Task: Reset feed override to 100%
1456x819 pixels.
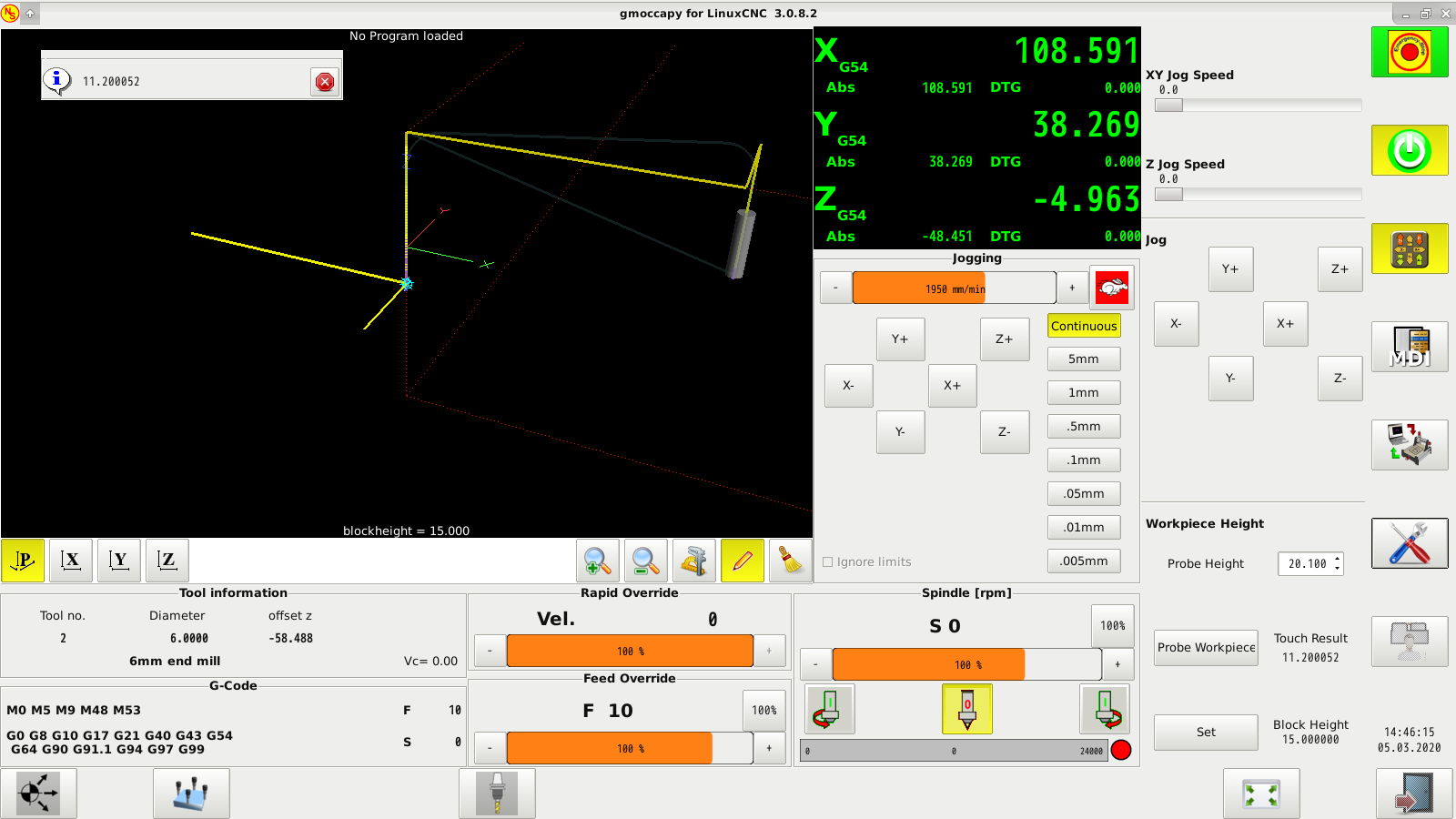Action: pyautogui.click(x=764, y=711)
